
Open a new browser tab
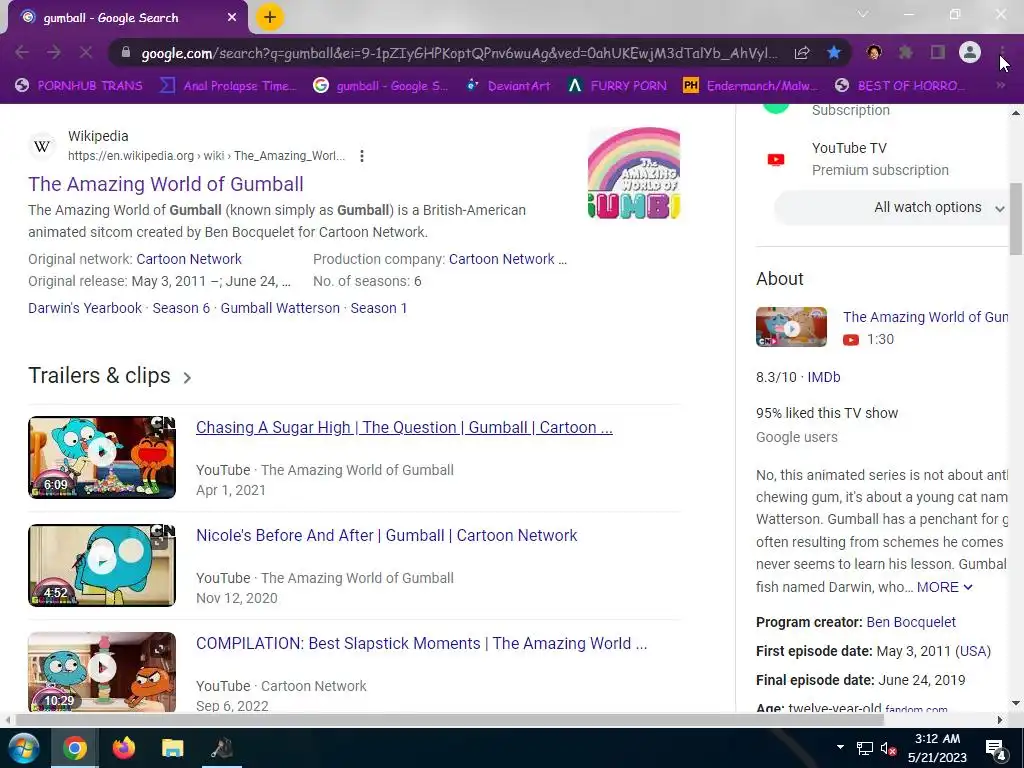(x=270, y=17)
